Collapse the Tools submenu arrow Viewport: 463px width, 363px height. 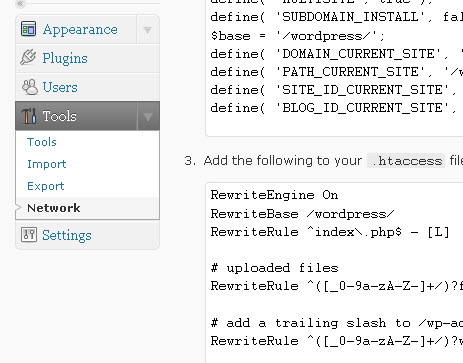coord(148,116)
